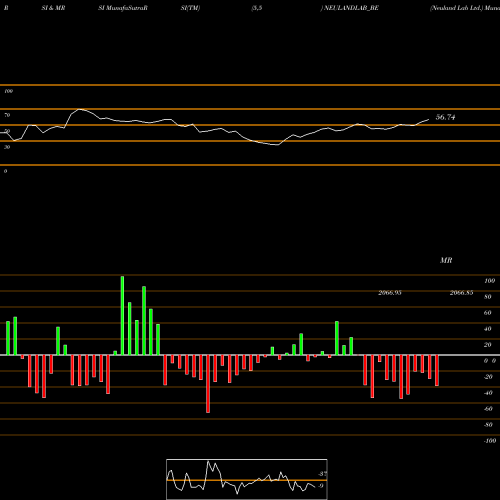Click the 30 level label on RSI chart
This screenshot has width=500, height=500.
point(7,147)
